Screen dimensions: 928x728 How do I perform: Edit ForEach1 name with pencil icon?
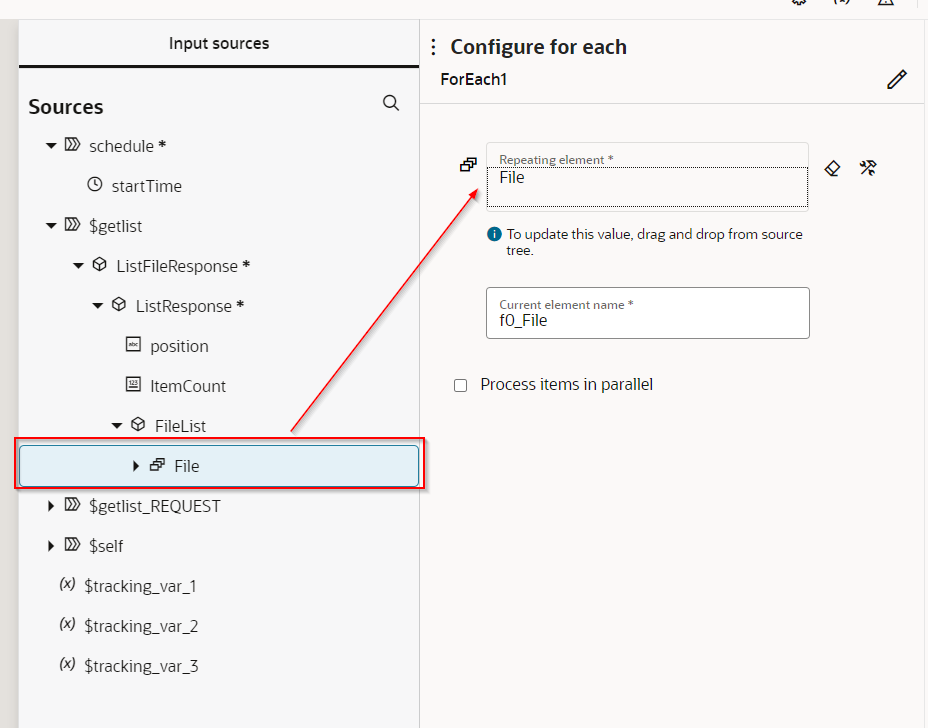tap(897, 79)
